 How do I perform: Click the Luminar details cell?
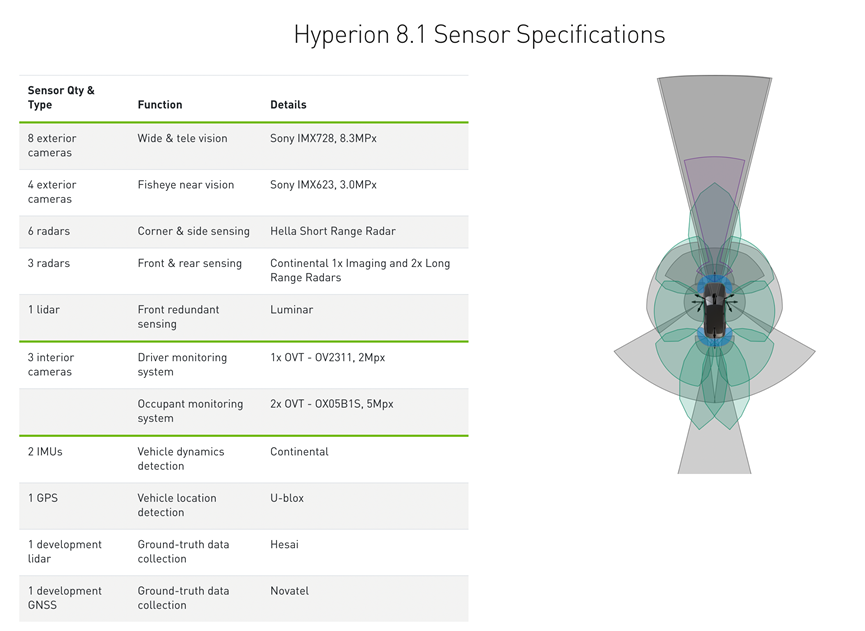coord(291,309)
